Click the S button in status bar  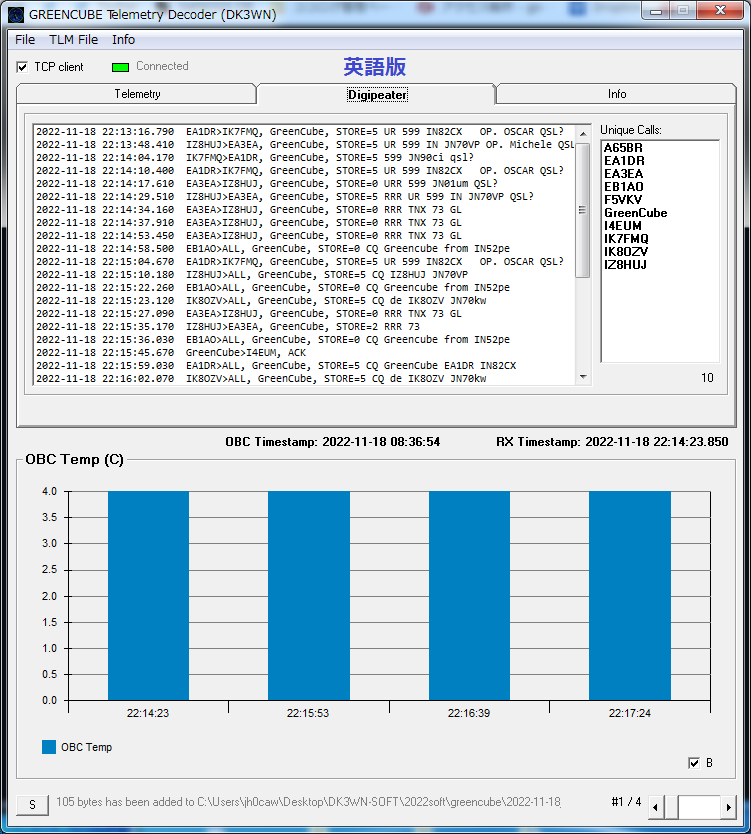(x=32, y=804)
